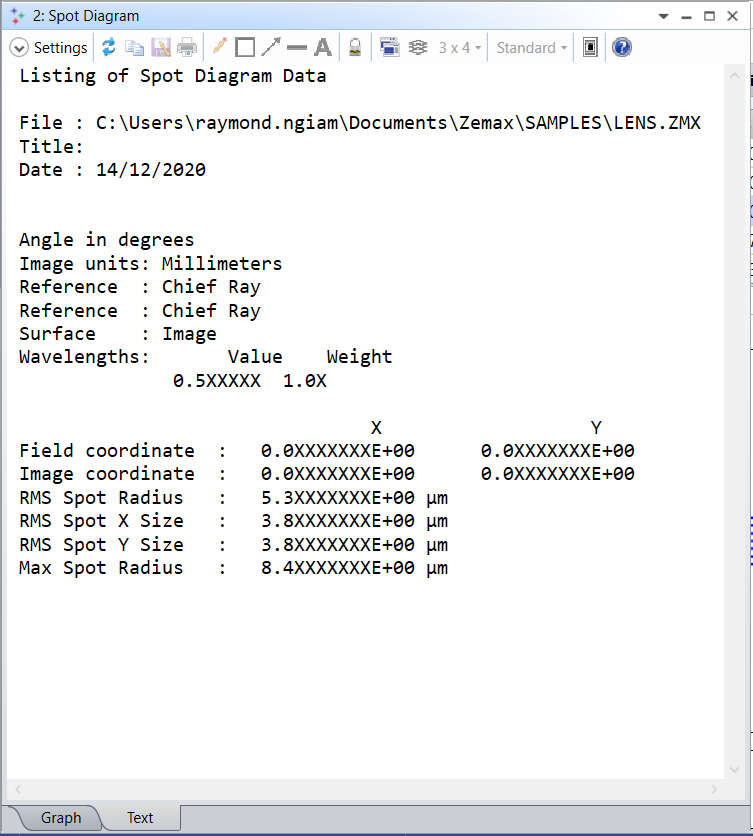Viewport: 753px width, 836px height.
Task: Click the Save As icon
Action: pyautogui.click(x=161, y=47)
